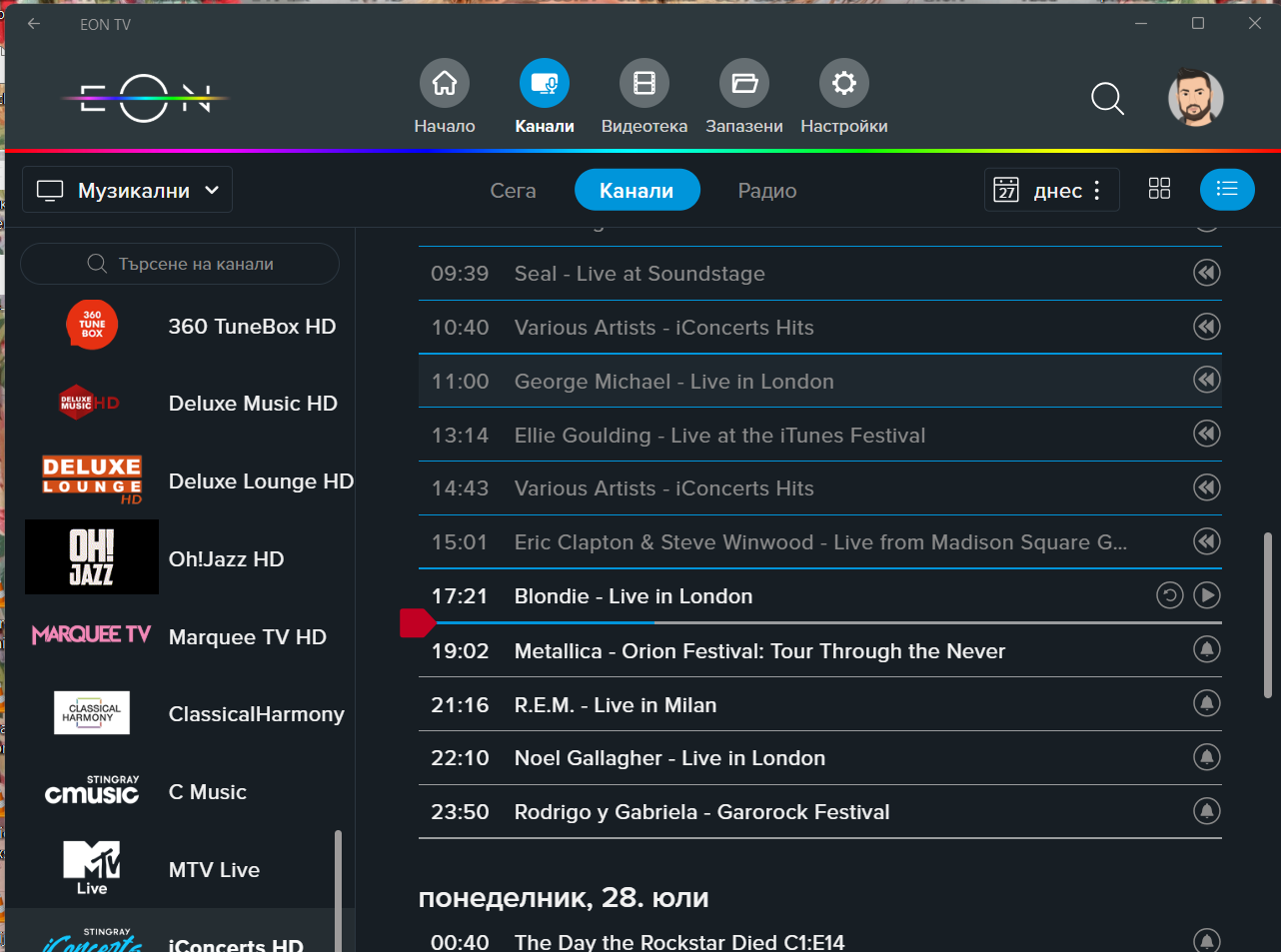This screenshot has width=1281, height=952.
Task: Open the user profile avatar
Action: click(1196, 98)
